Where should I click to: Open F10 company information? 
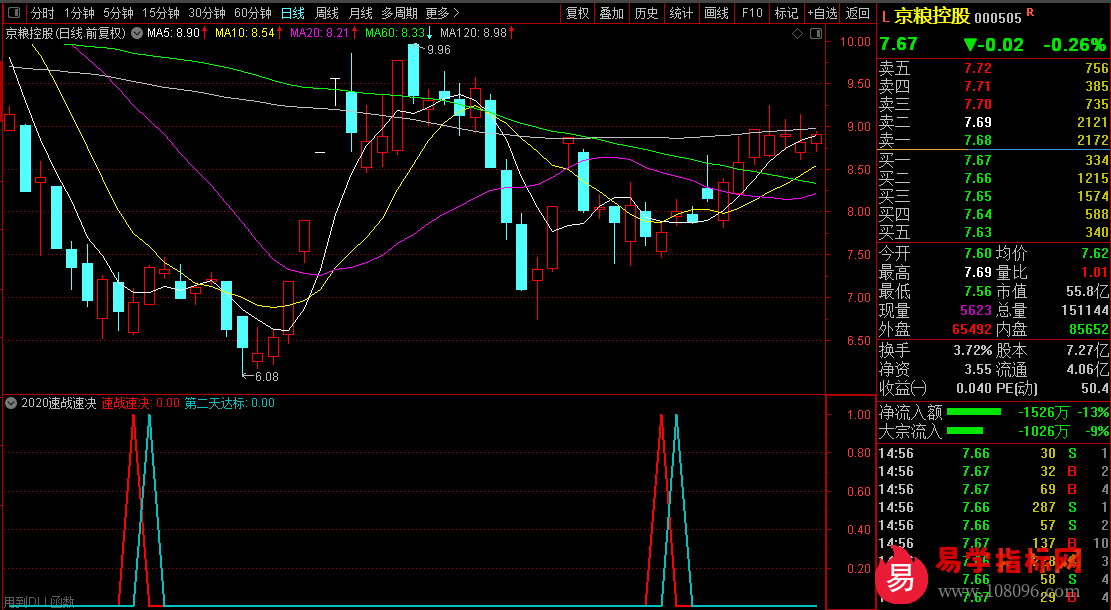coord(752,14)
